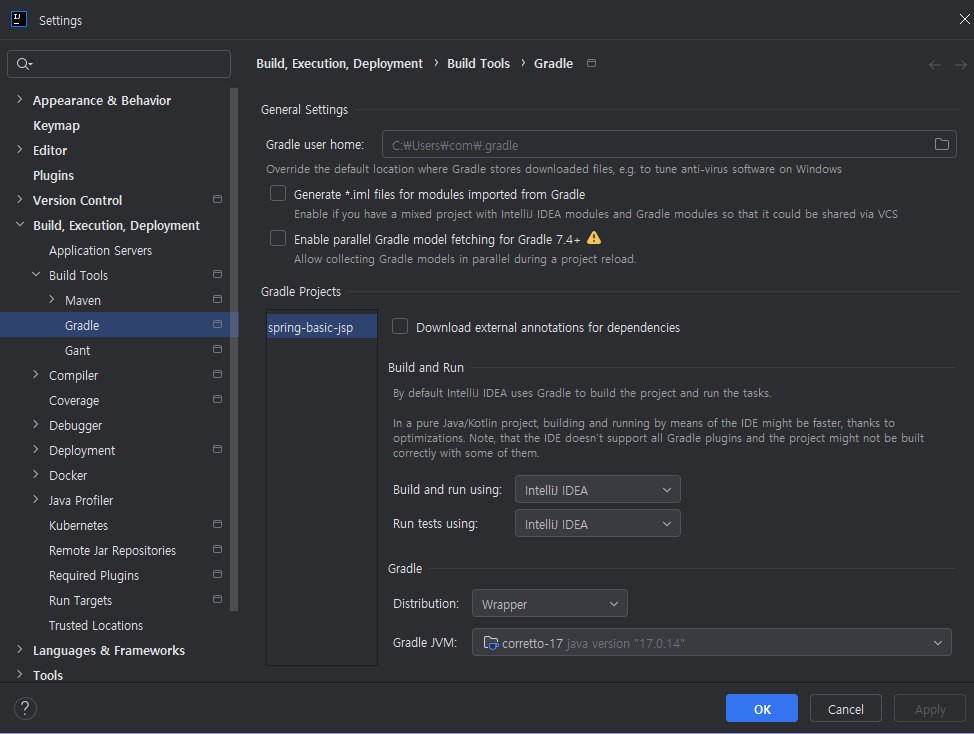Expand Appearance & Behavior section
This screenshot has width=974, height=734.
tap(19, 99)
